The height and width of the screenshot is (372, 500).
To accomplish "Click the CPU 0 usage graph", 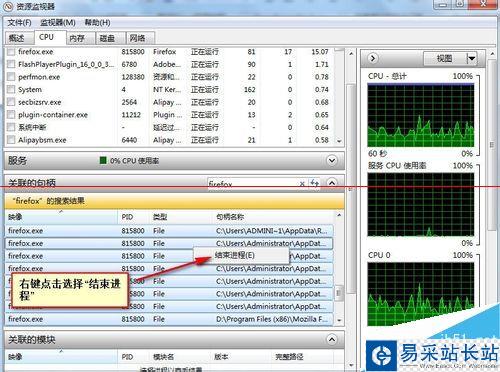I will coord(421,293).
